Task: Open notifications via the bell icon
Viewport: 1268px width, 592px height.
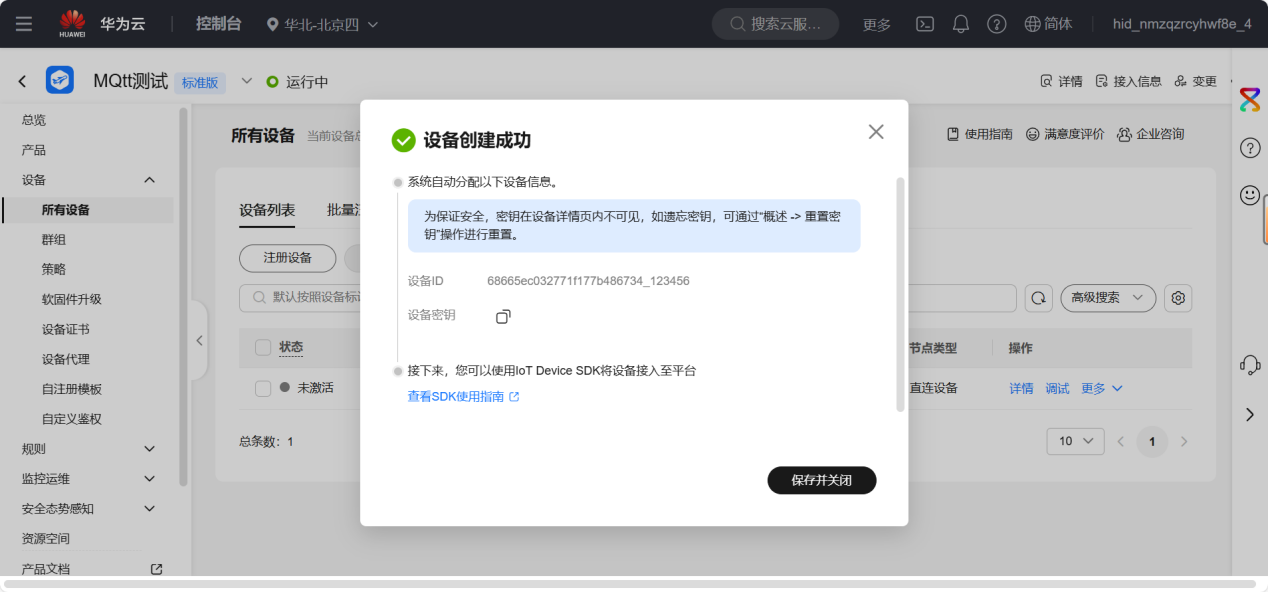Action: tap(960, 23)
